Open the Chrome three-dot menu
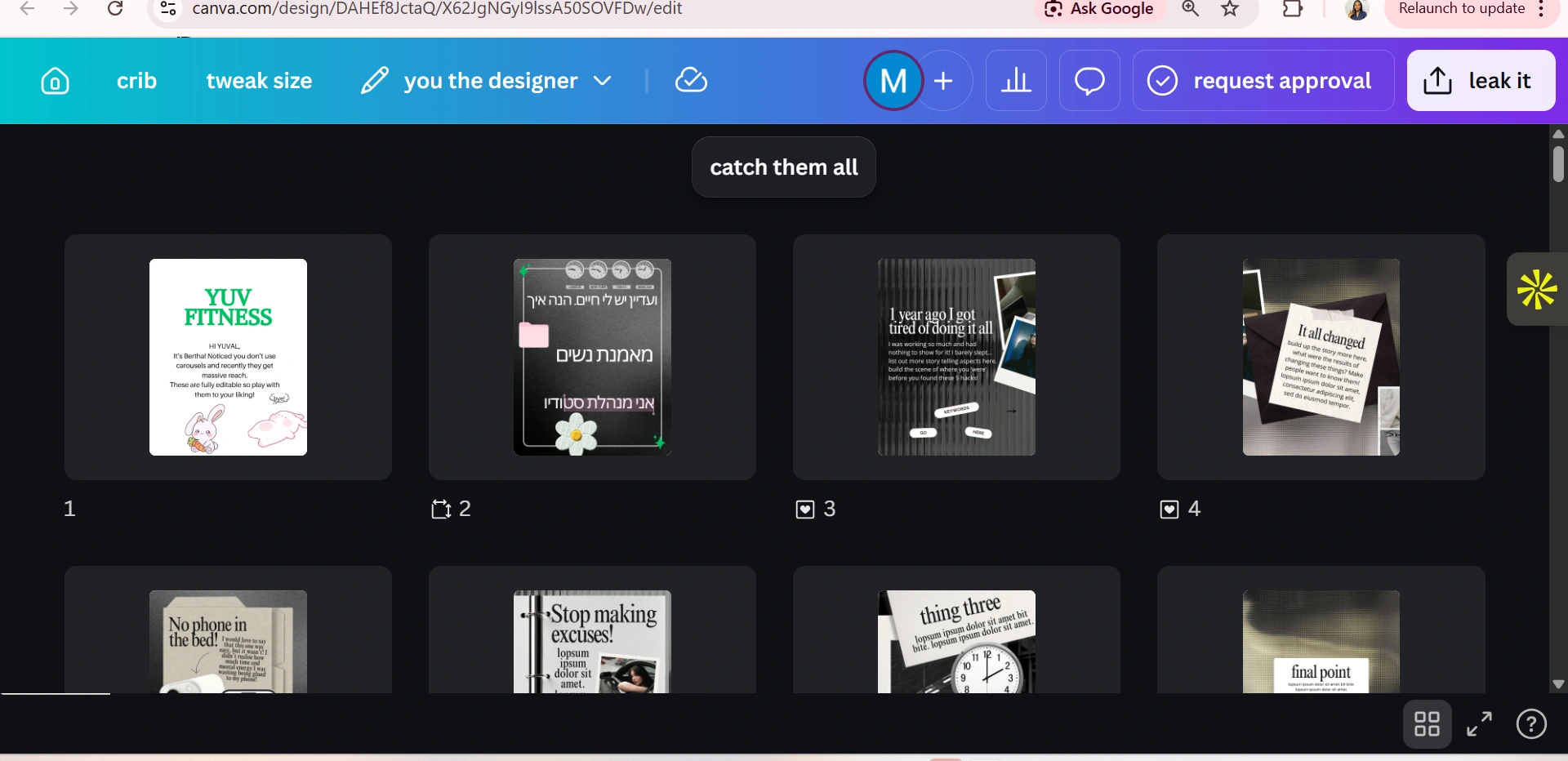The height and width of the screenshot is (761, 1568). click(1541, 9)
